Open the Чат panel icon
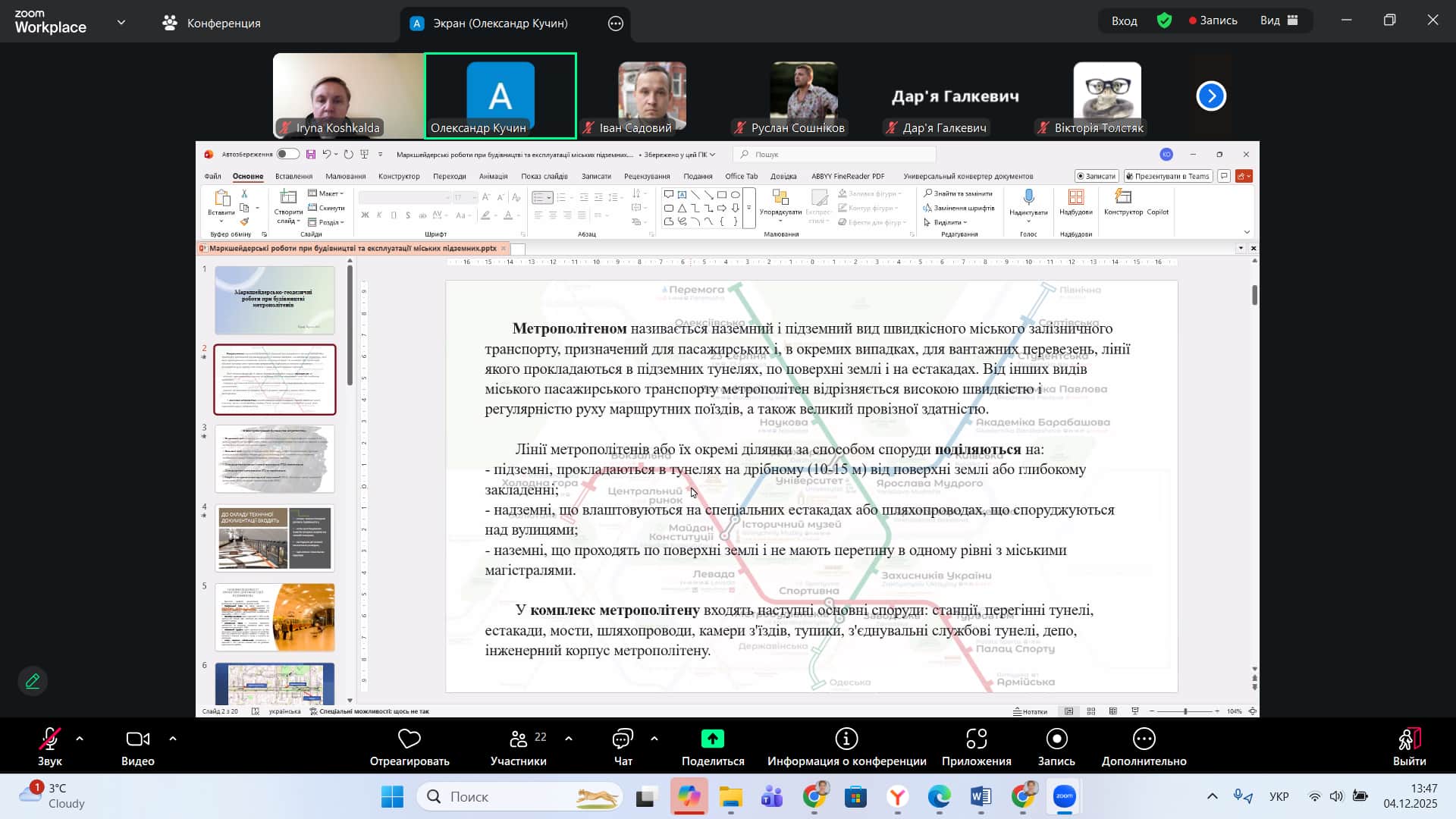Viewport: 1456px width, 819px height. click(x=623, y=739)
